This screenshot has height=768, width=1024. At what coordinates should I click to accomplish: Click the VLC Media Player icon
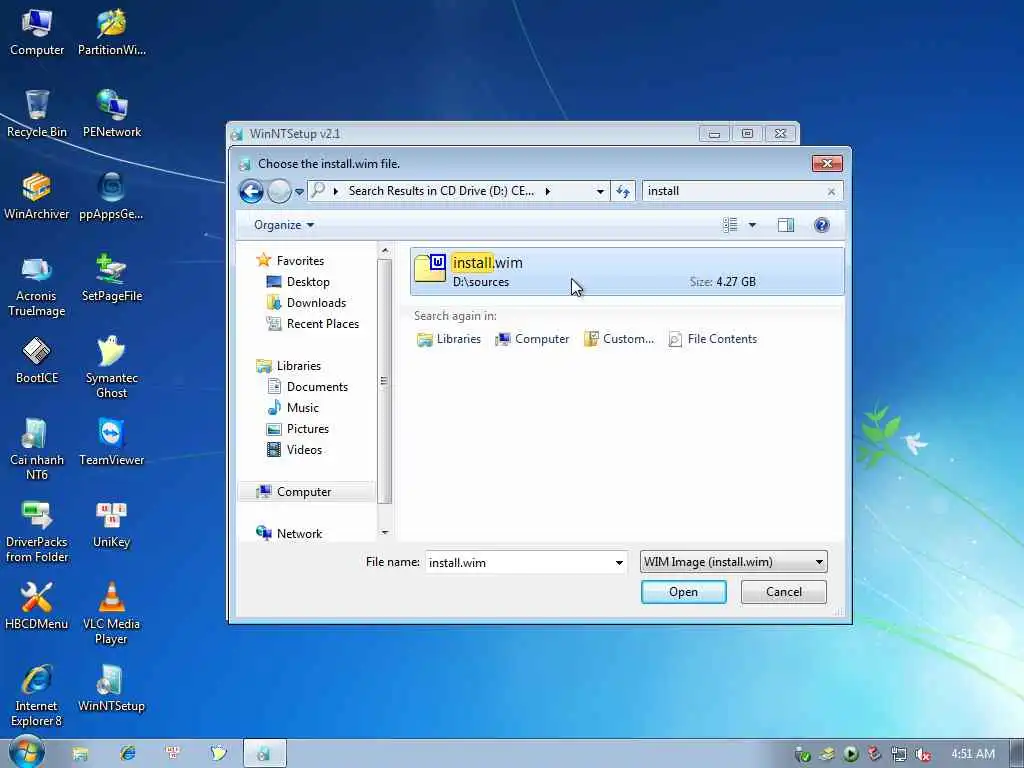[x=112, y=613]
